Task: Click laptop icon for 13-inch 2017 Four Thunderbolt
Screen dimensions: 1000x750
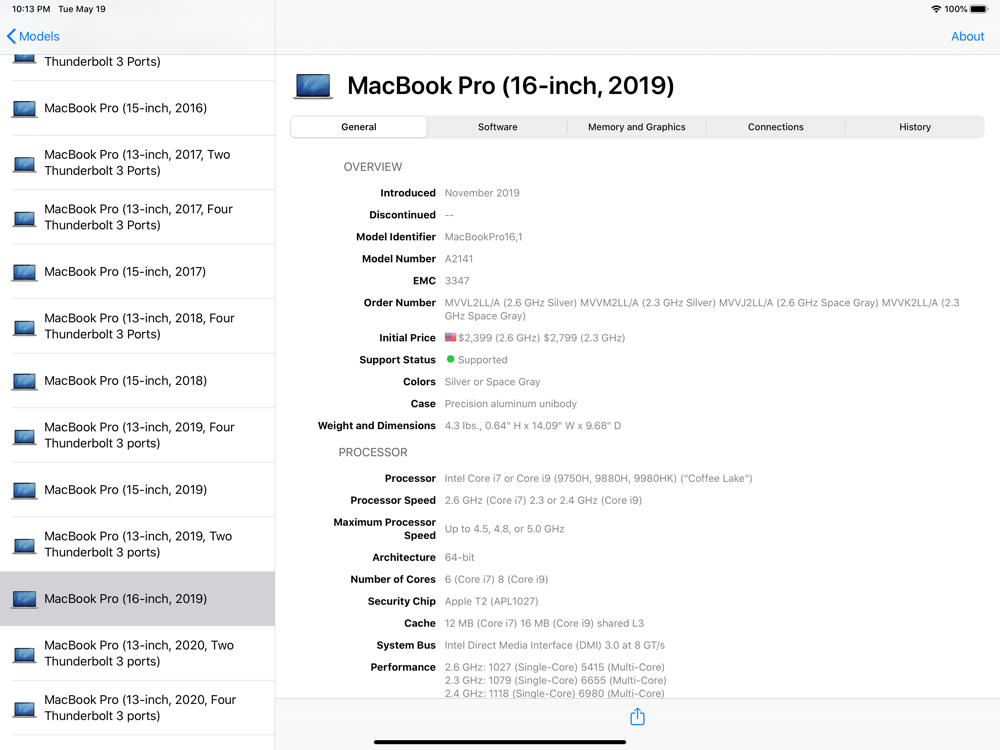Action: [x=25, y=219]
